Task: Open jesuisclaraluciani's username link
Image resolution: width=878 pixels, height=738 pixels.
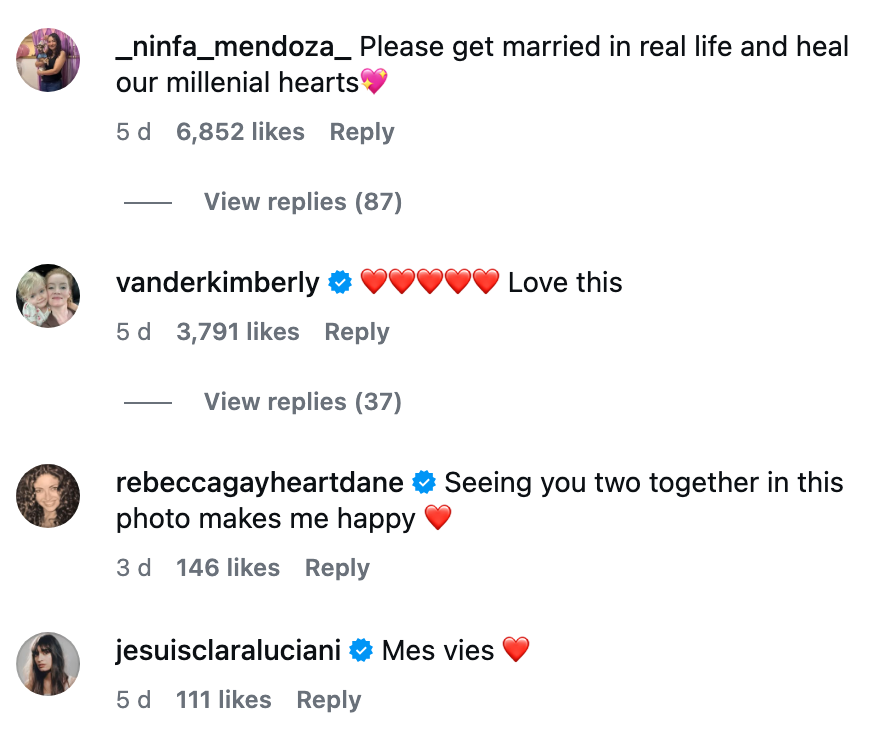Action: (x=228, y=651)
